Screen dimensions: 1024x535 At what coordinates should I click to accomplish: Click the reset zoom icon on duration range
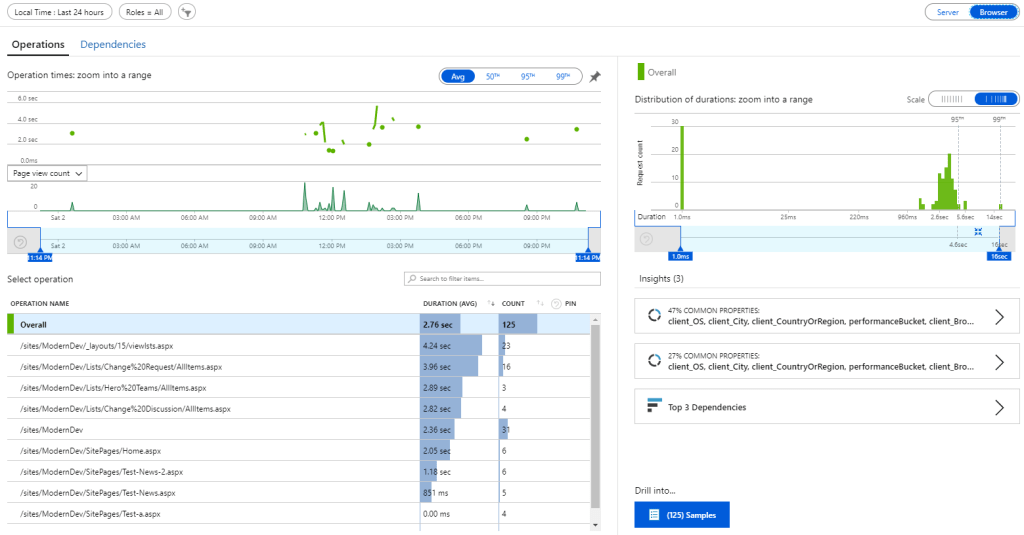click(978, 231)
